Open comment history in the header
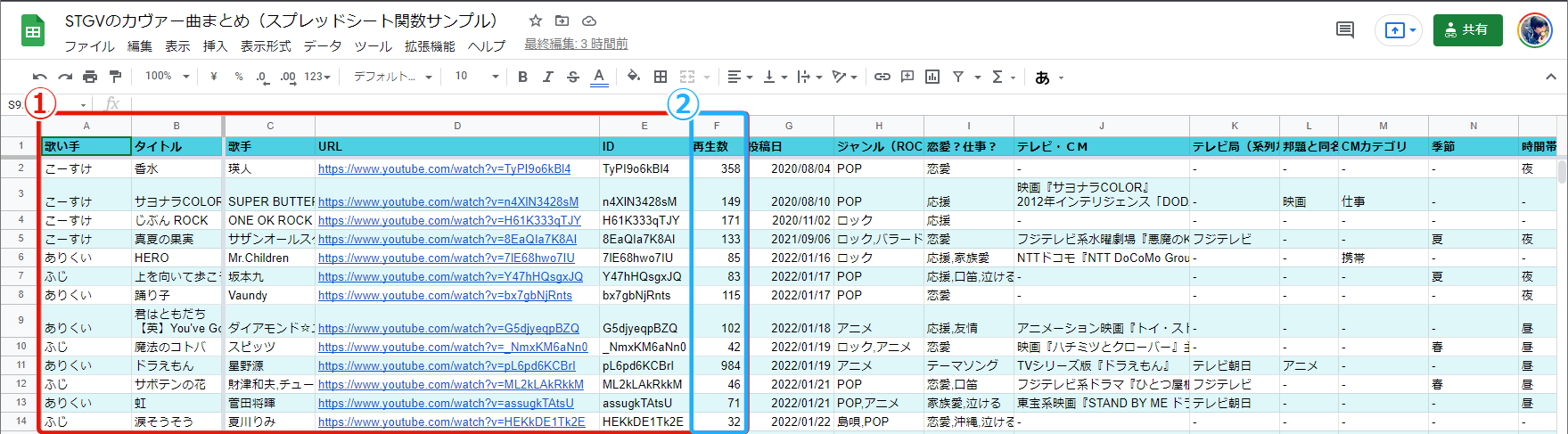 click(1345, 30)
